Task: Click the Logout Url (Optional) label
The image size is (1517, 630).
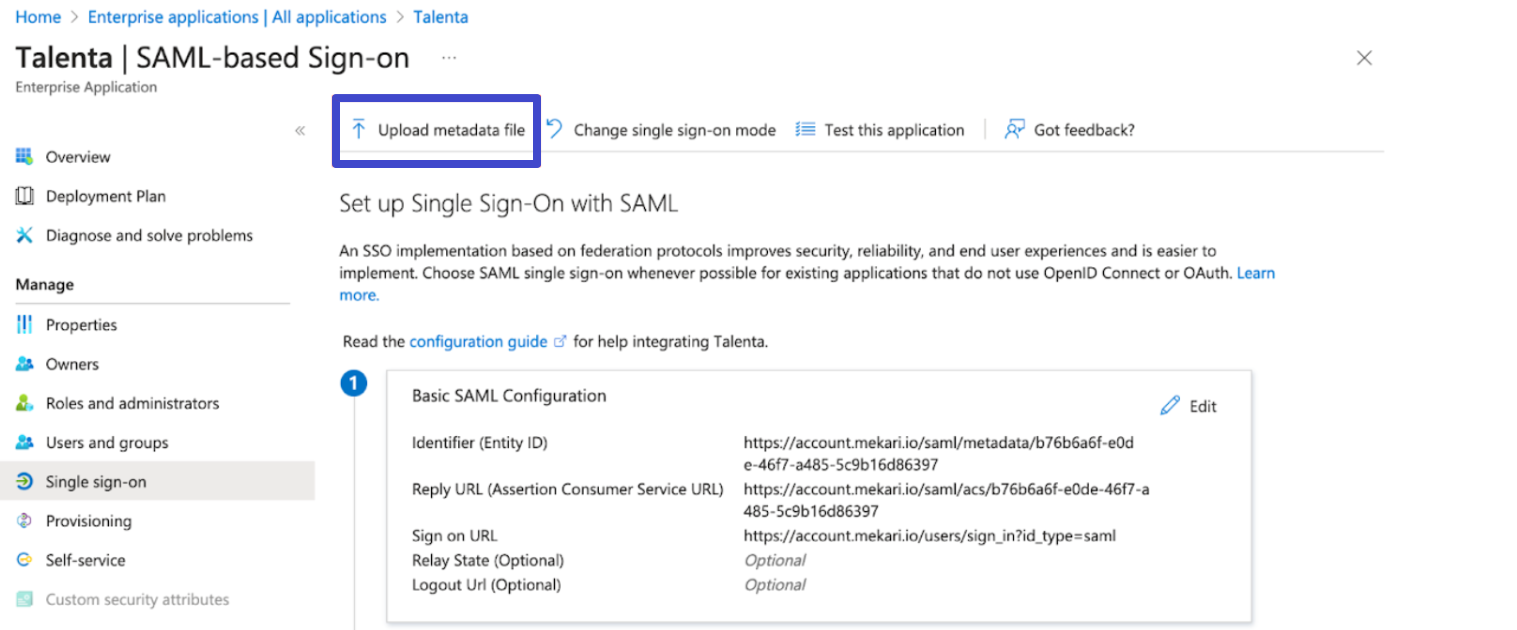Action: tap(487, 585)
